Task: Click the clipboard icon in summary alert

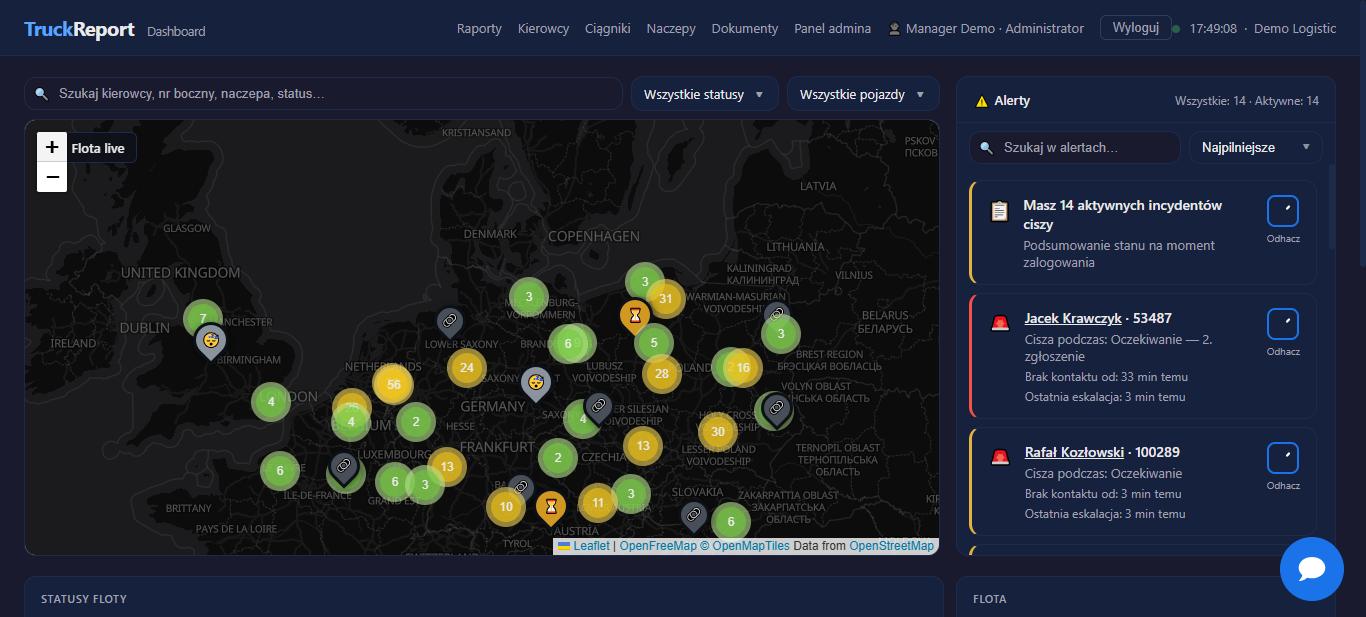Action: (999, 211)
